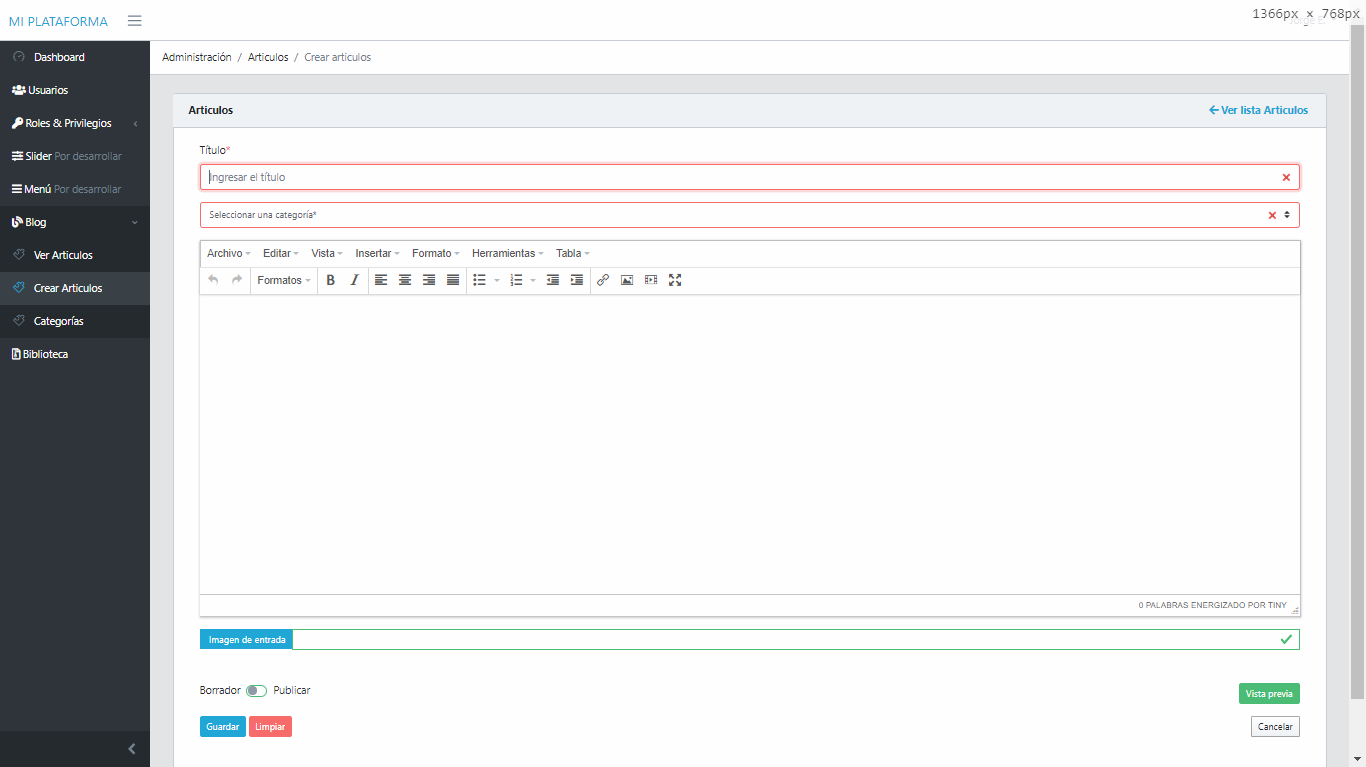This screenshot has width=1366, height=767.
Task: Insert a hyperlink with link icon
Action: (603, 280)
